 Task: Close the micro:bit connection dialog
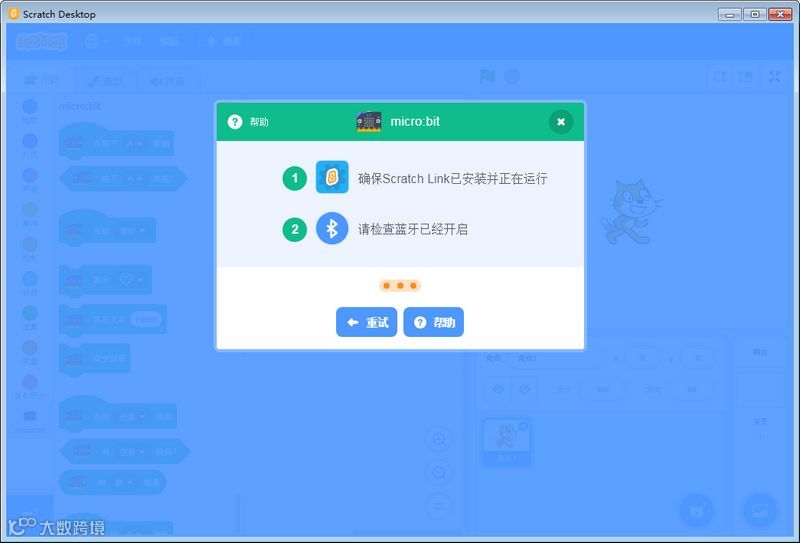click(x=561, y=122)
